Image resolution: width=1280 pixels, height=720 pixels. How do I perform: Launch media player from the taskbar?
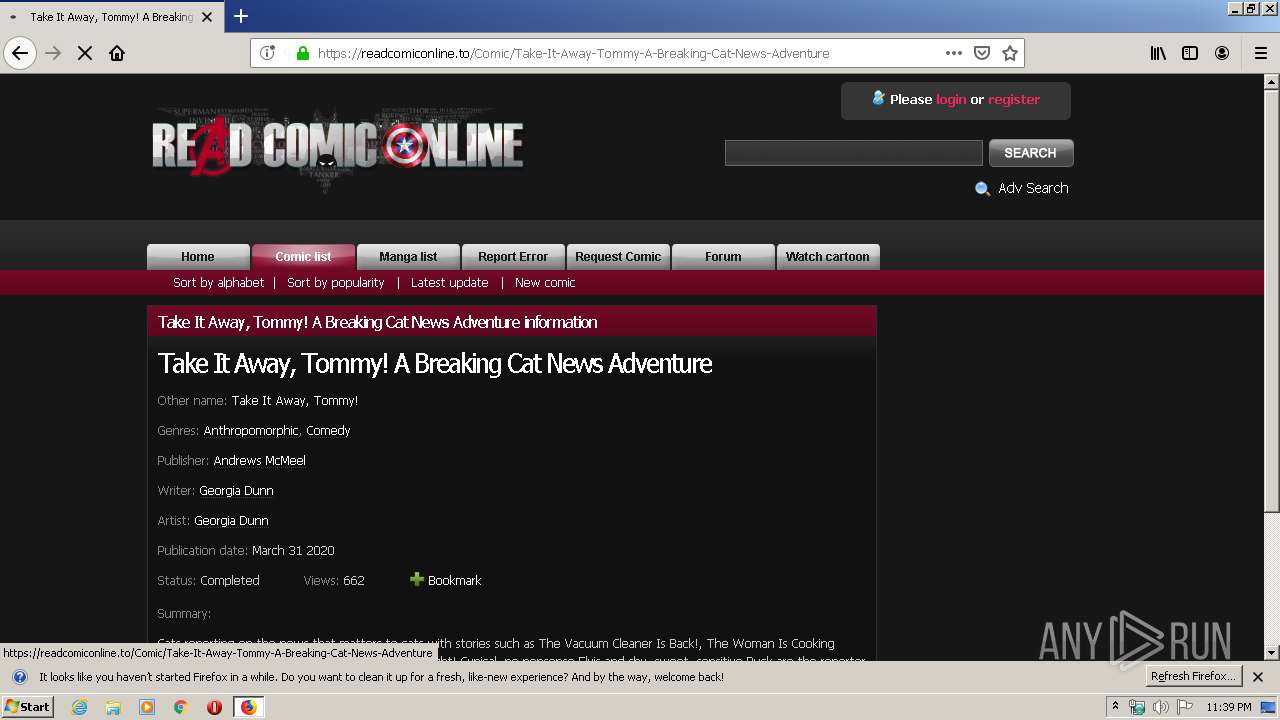point(147,707)
